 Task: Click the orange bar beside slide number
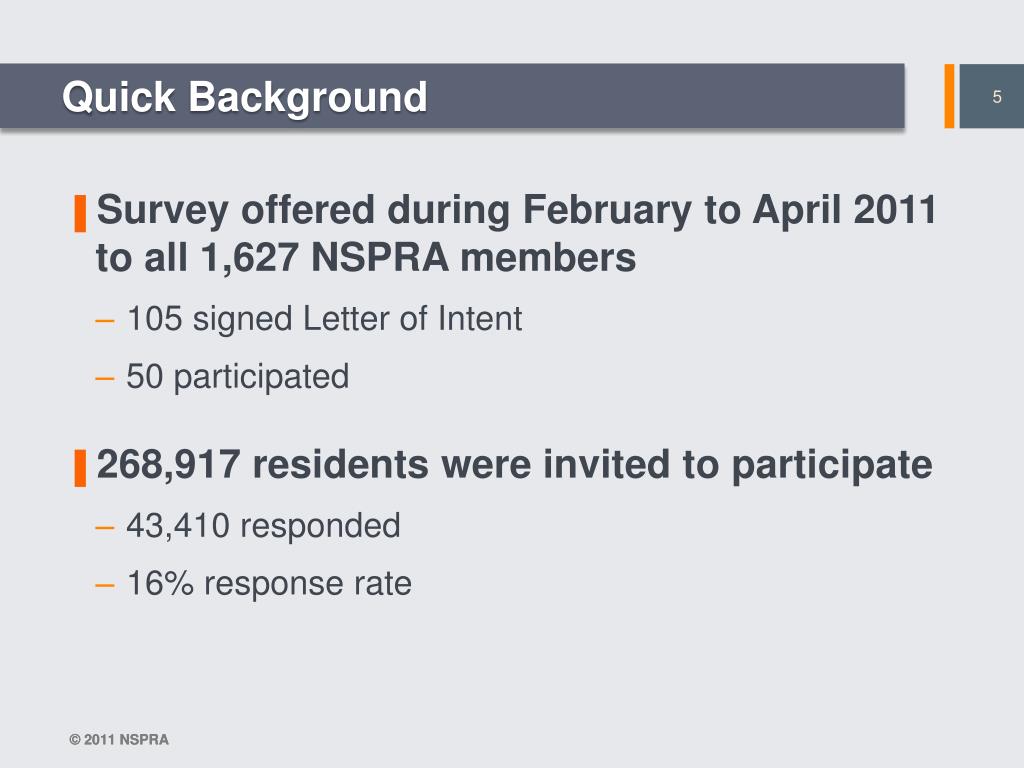(950, 96)
